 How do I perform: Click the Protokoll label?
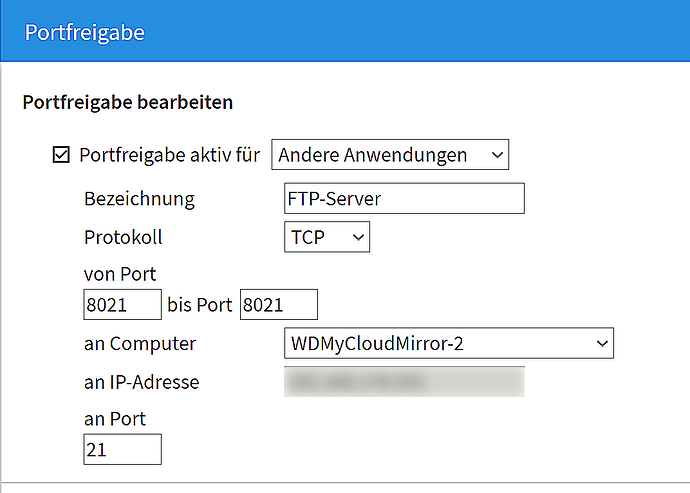[x=123, y=237]
